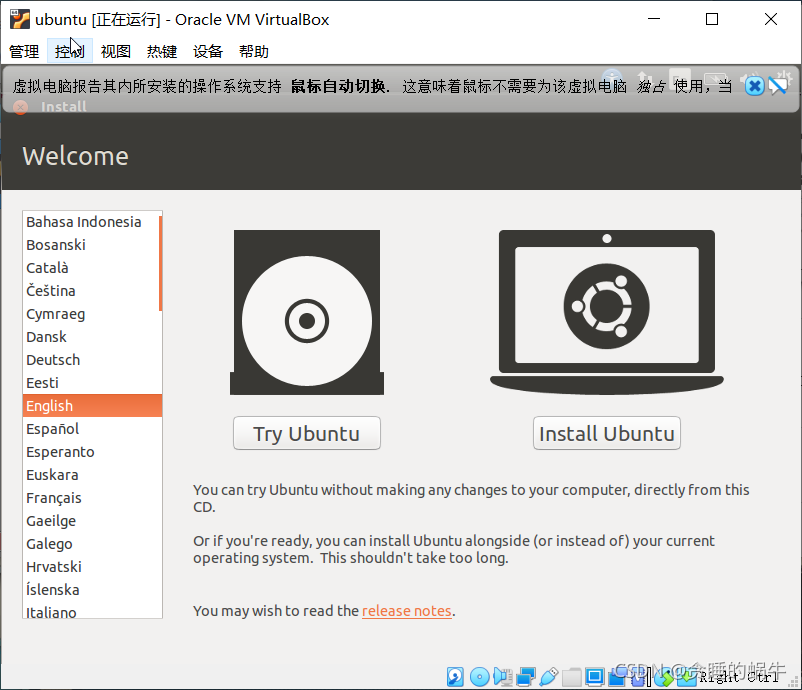The image size is (802, 690).
Task: Open the 热键 menu
Action: (x=162, y=51)
